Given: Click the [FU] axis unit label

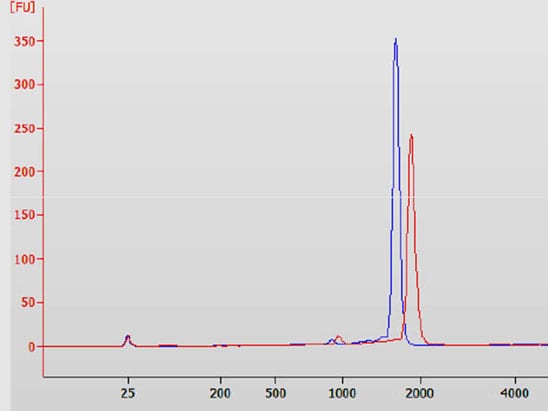Looking at the screenshot, I should pos(22,7).
